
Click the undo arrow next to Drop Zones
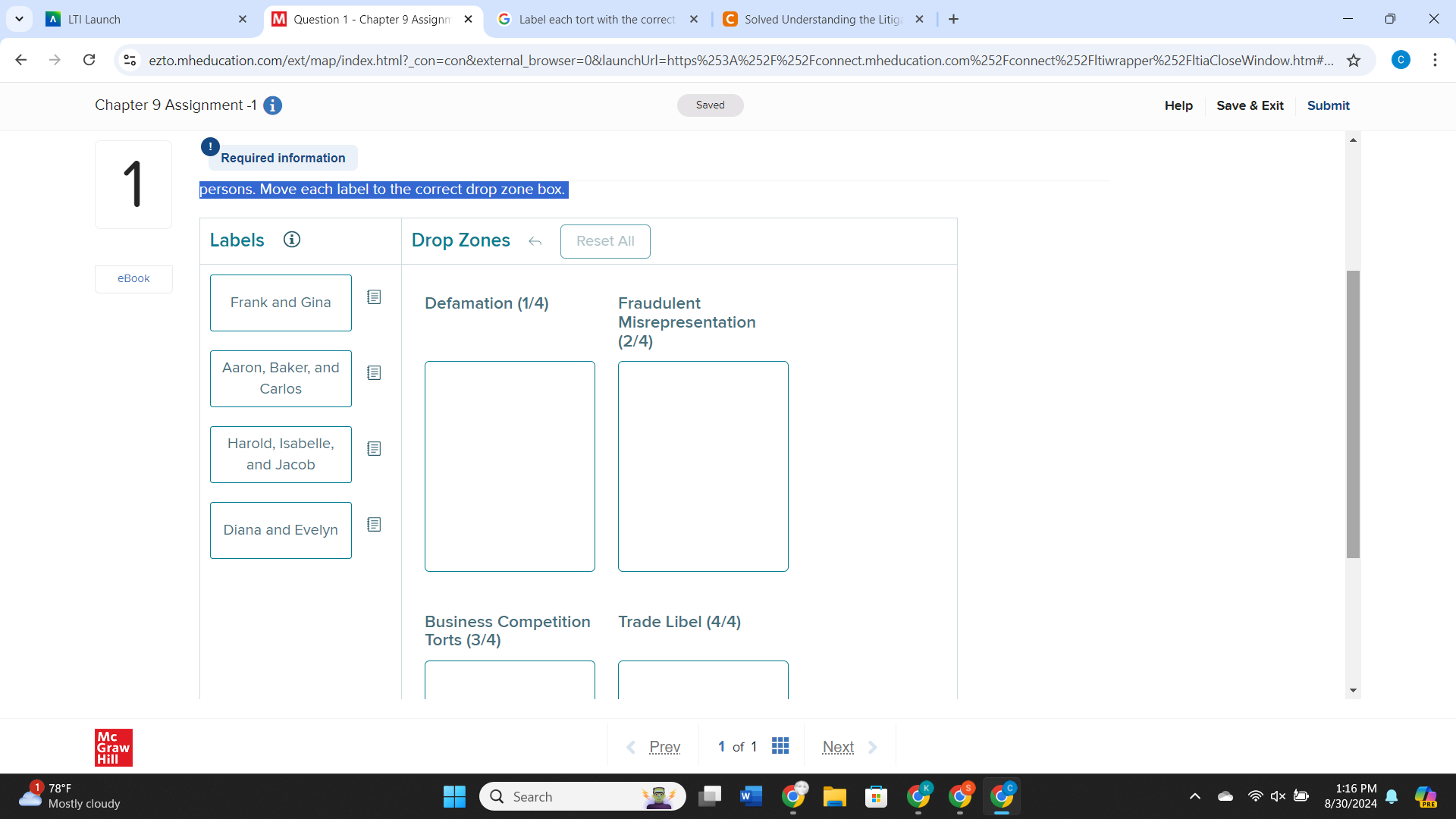[535, 241]
